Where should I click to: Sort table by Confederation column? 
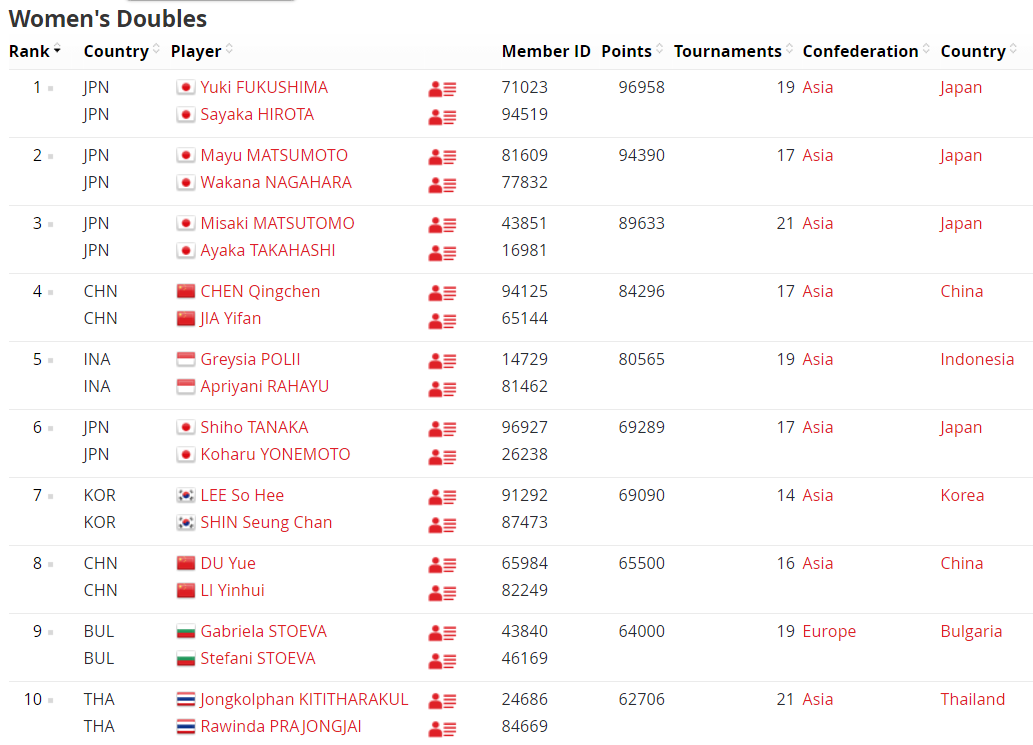click(866, 51)
